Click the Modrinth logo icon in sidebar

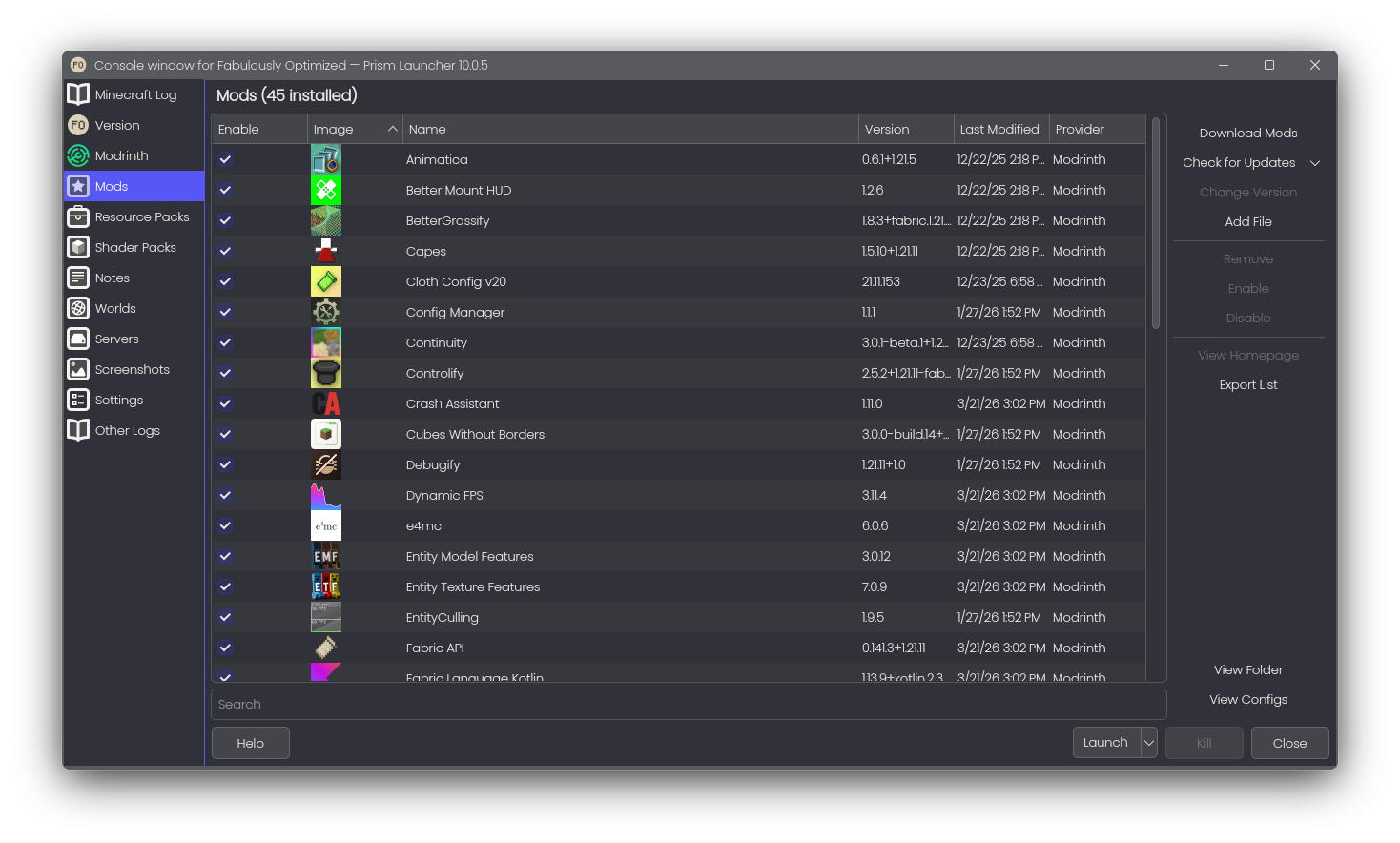[x=78, y=155]
